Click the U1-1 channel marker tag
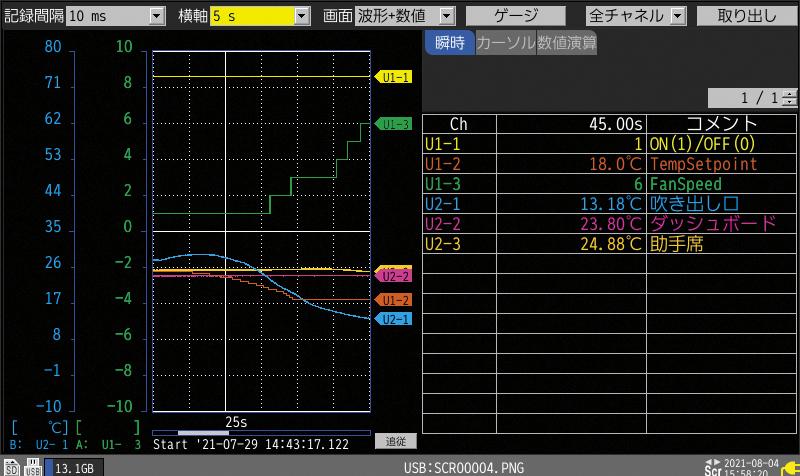 pyautogui.click(x=394, y=77)
